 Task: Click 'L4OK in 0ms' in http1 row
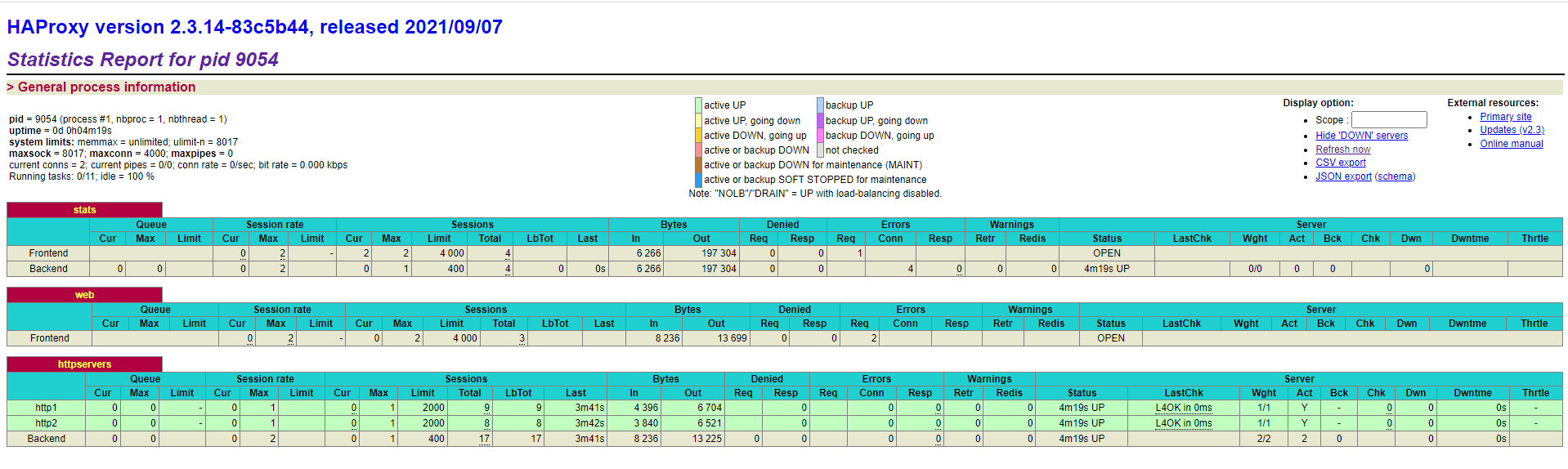coord(1183,408)
